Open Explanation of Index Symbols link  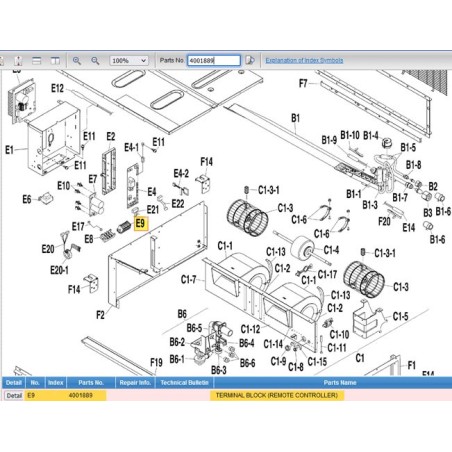(304, 60)
